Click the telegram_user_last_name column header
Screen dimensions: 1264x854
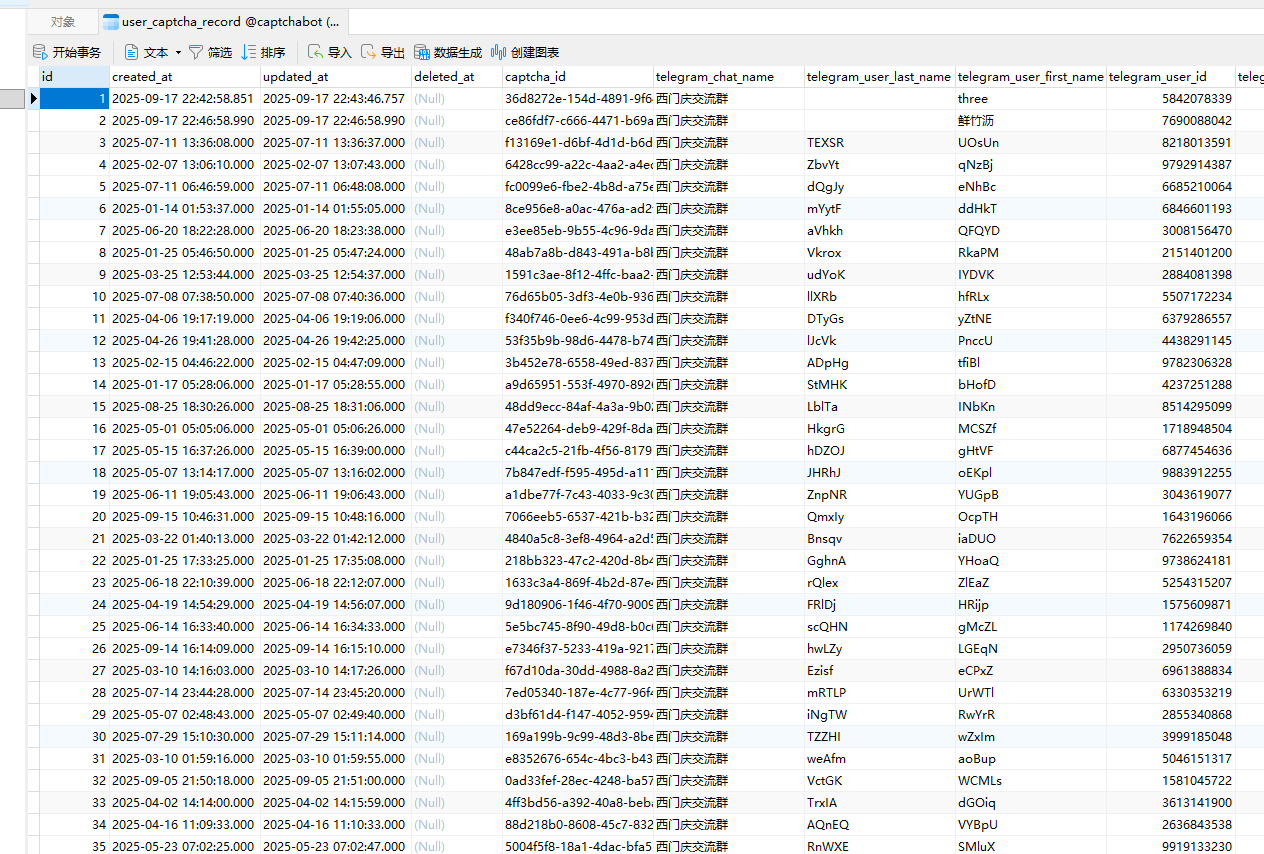(880, 76)
